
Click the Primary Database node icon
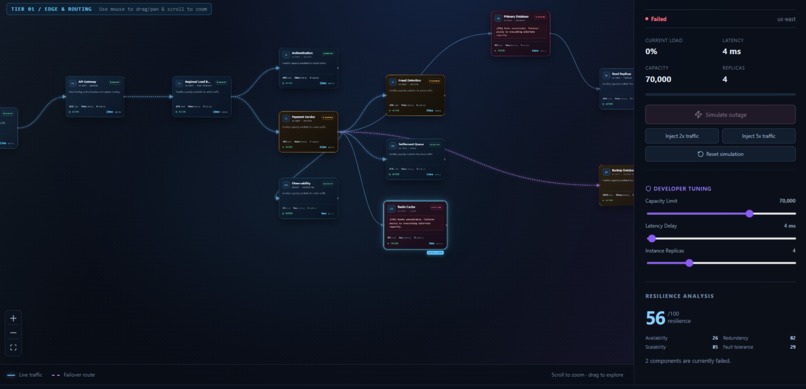498,18
